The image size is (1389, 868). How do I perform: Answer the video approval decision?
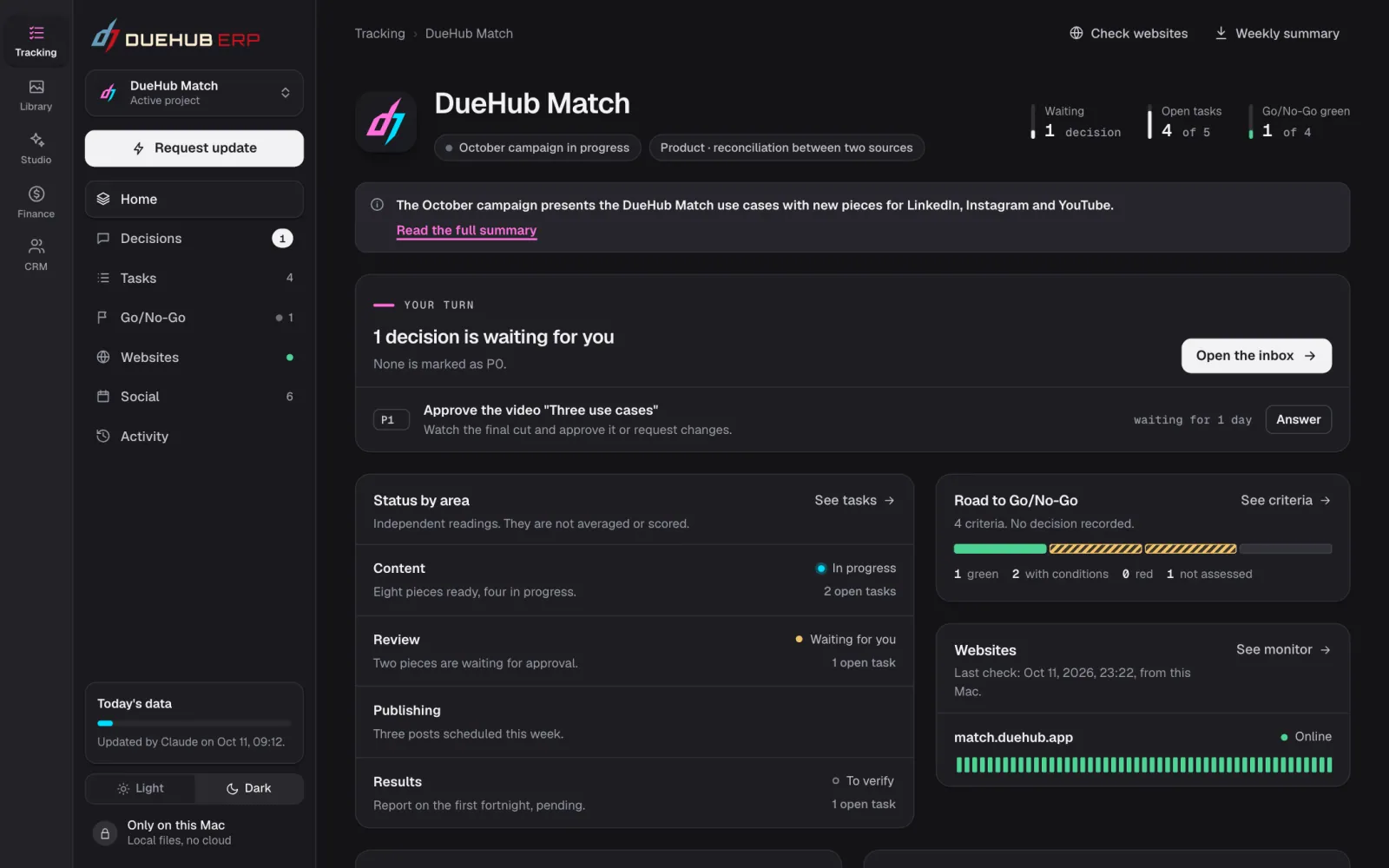pyautogui.click(x=1298, y=419)
